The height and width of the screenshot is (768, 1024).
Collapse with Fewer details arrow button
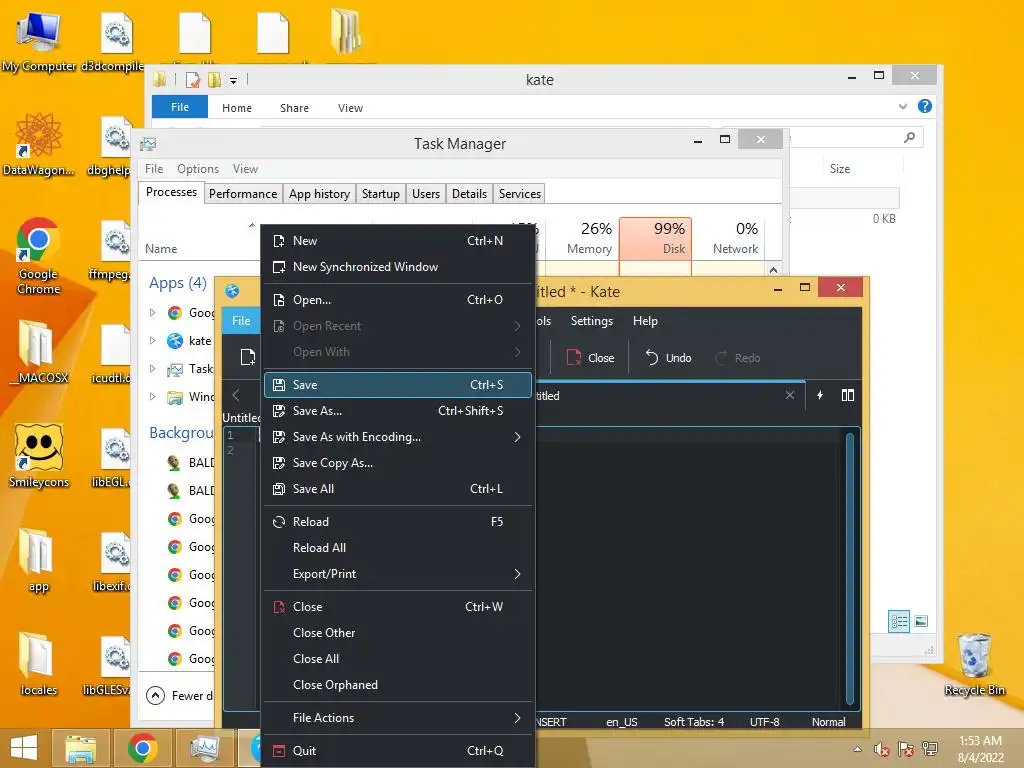(155, 696)
